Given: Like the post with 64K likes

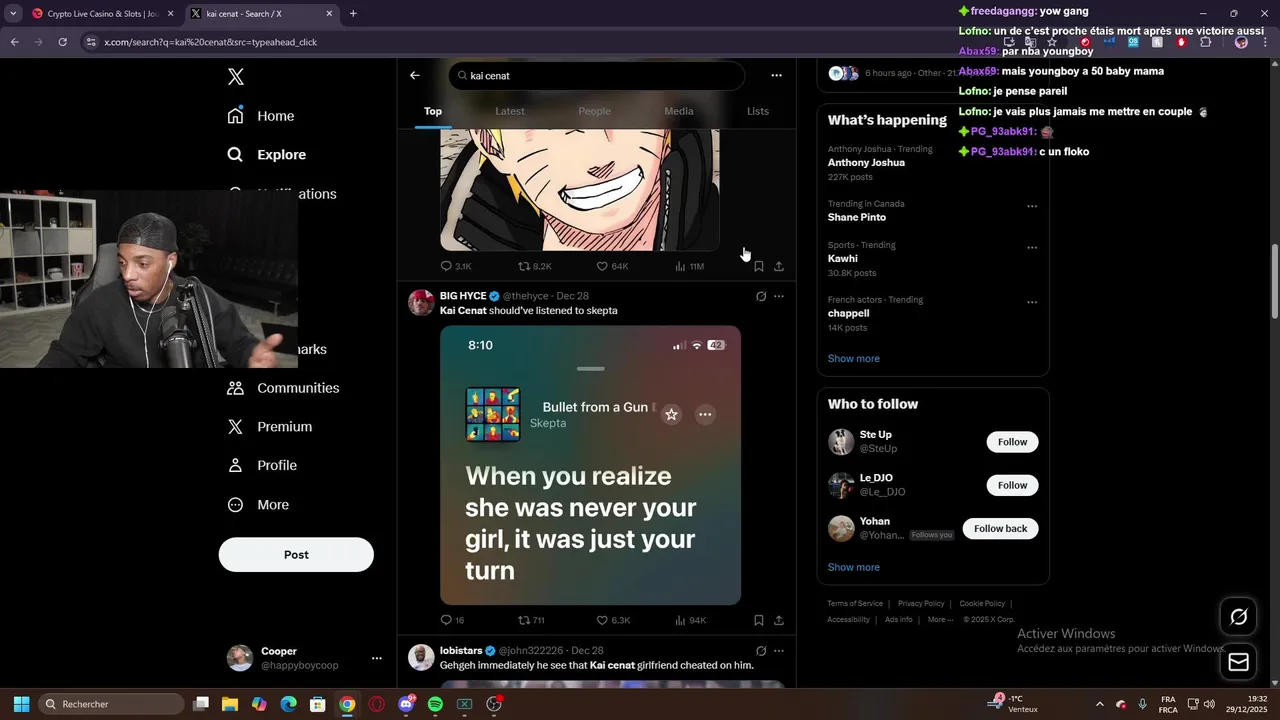Looking at the screenshot, I should pos(612,266).
